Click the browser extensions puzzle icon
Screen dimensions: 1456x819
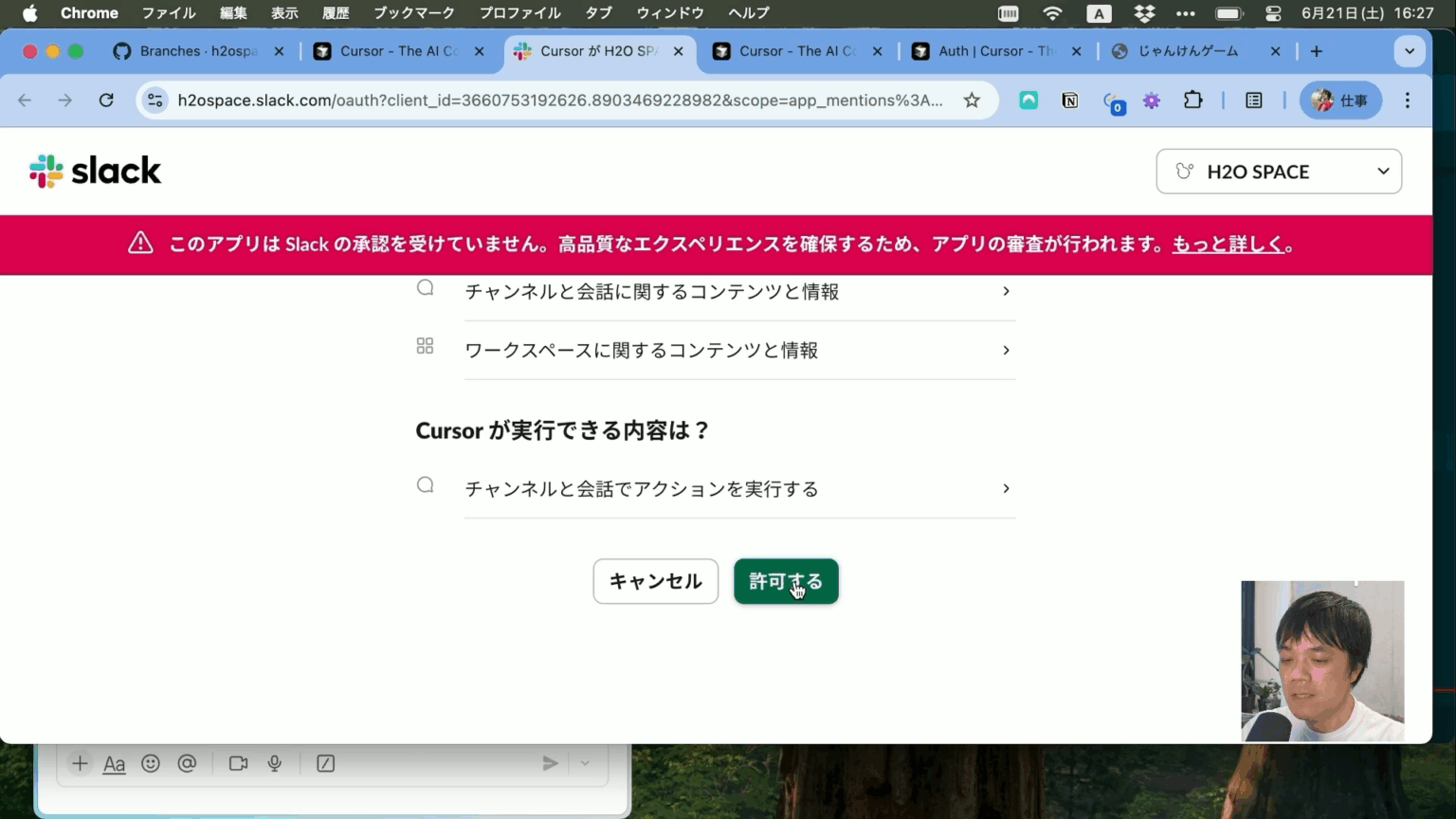pos(1193,100)
